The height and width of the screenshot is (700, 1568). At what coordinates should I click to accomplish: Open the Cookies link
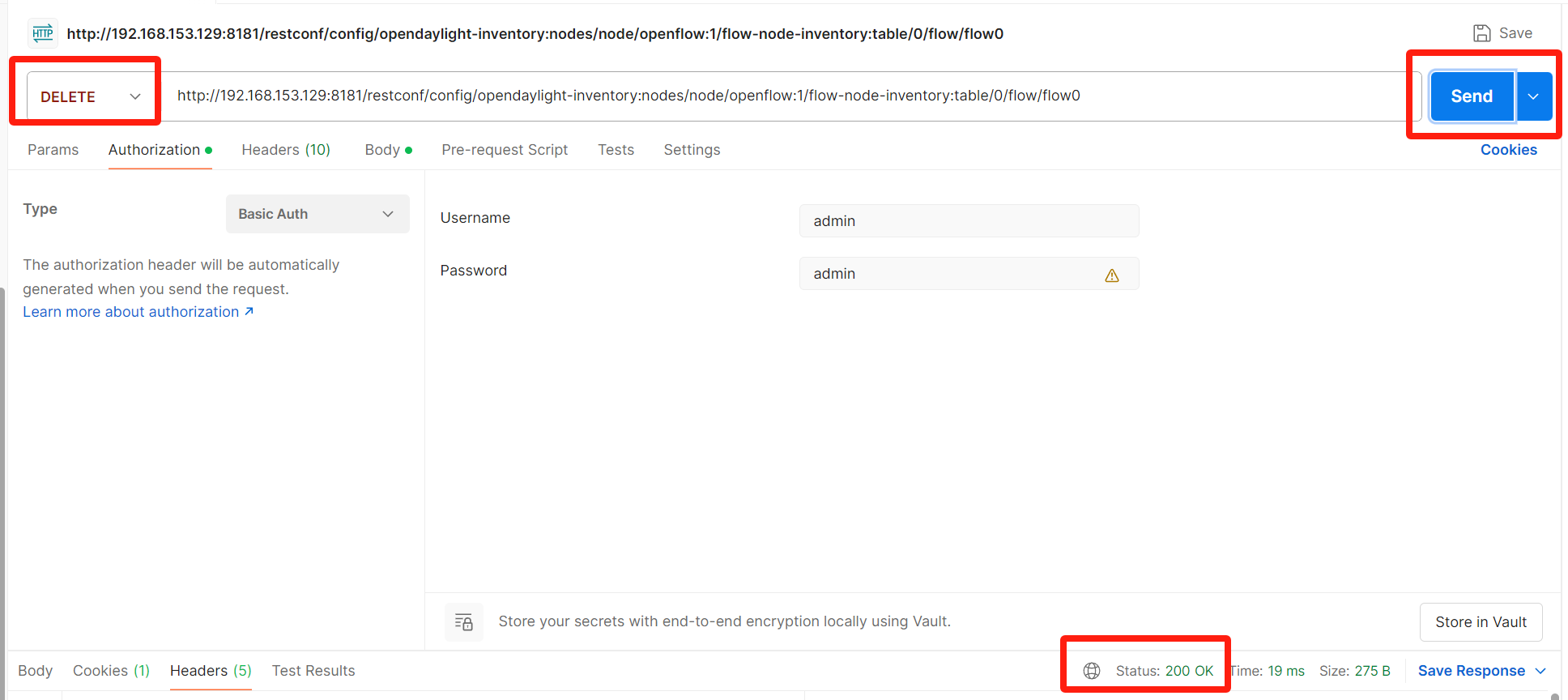(x=1509, y=150)
